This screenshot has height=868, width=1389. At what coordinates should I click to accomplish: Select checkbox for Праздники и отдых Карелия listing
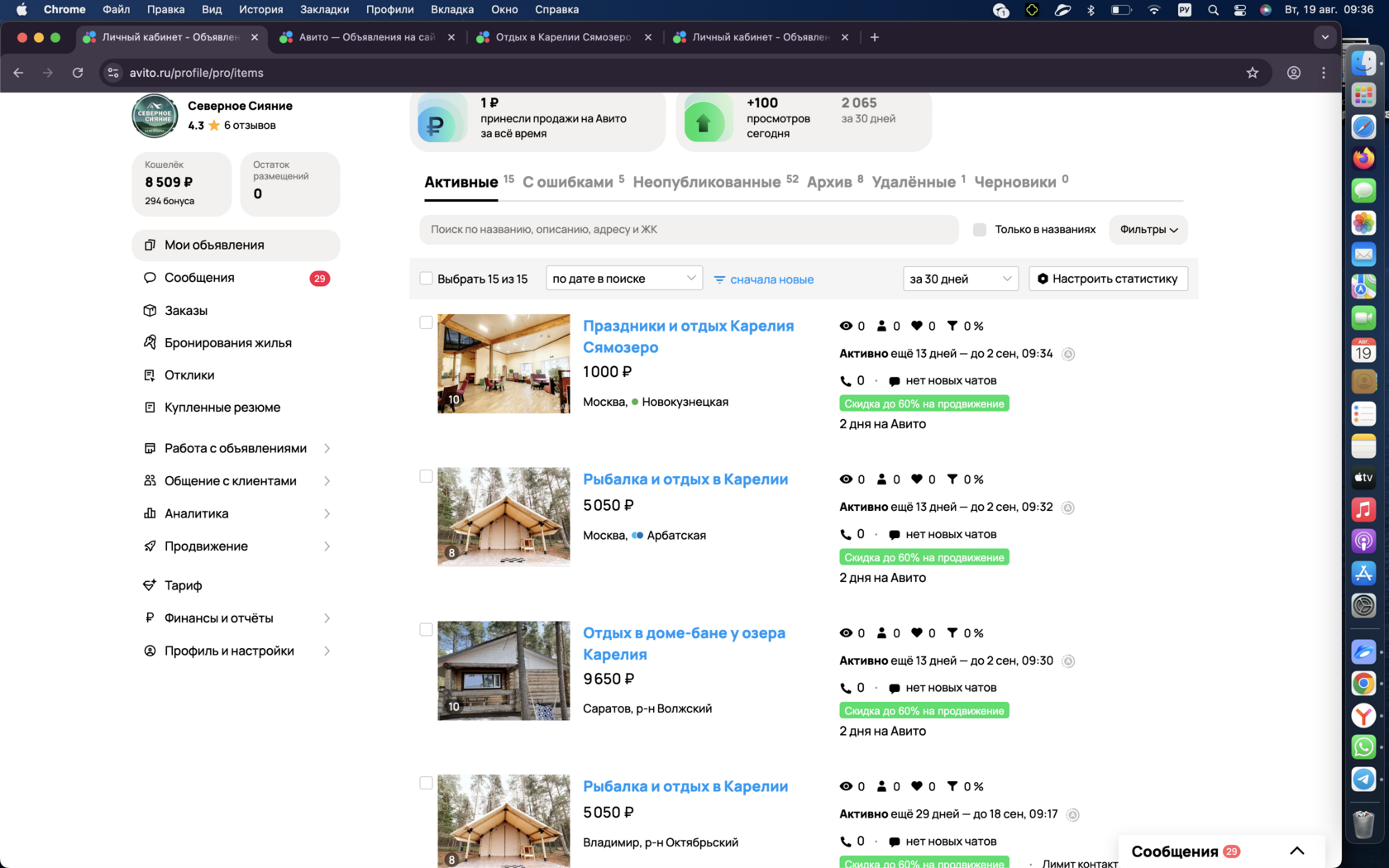click(x=426, y=322)
